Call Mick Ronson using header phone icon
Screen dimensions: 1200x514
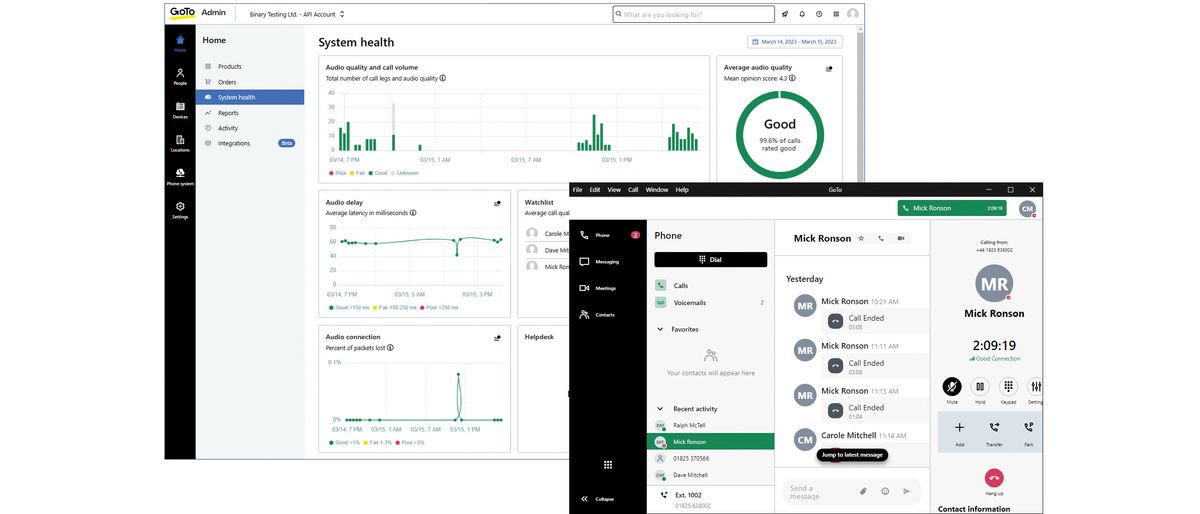click(881, 239)
